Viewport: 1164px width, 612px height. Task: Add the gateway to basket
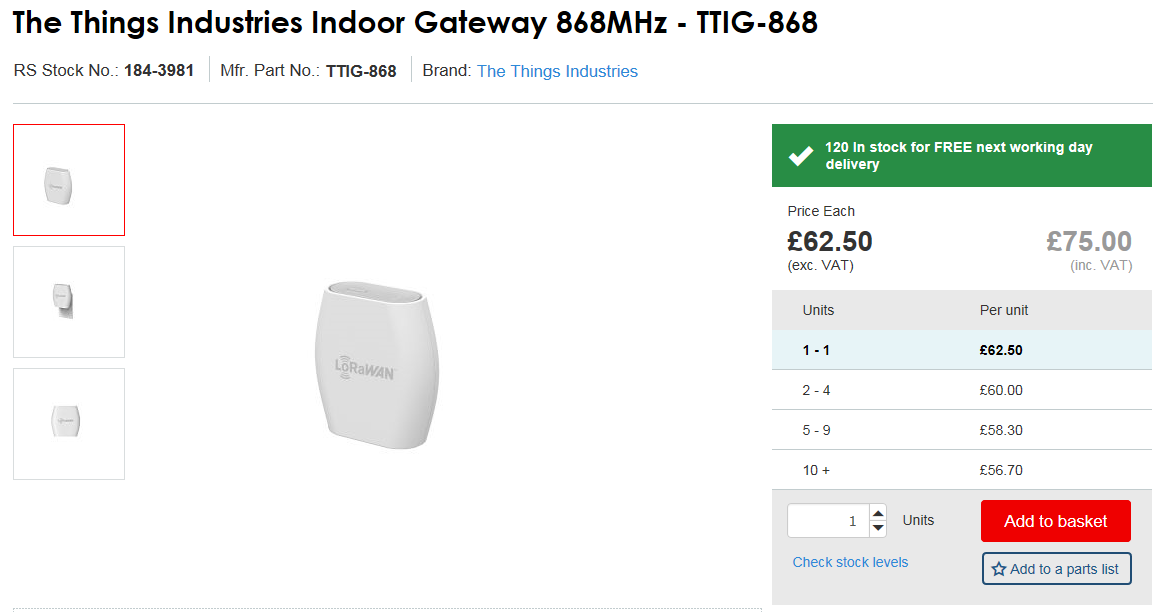1055,521
